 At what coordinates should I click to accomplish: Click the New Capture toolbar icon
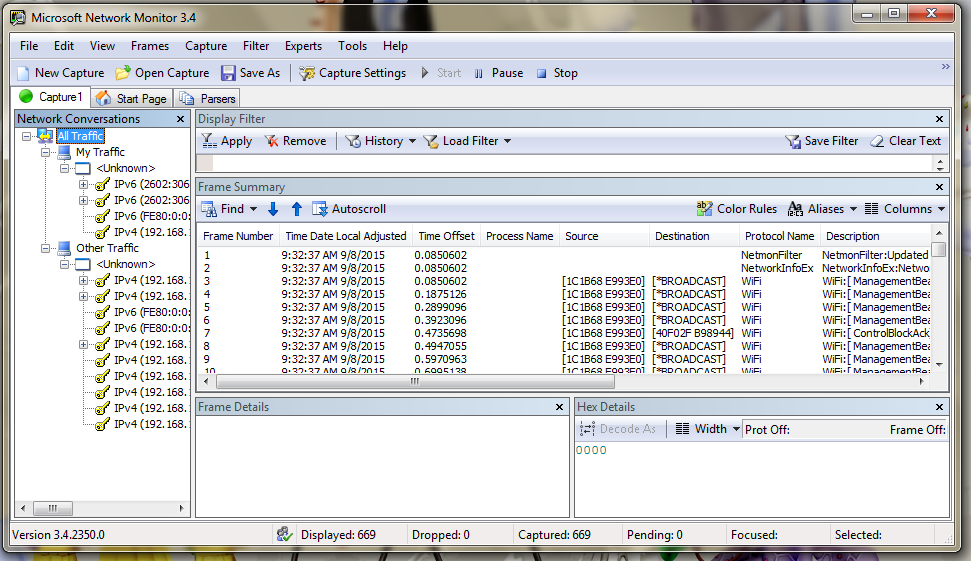tap(24, 73)
